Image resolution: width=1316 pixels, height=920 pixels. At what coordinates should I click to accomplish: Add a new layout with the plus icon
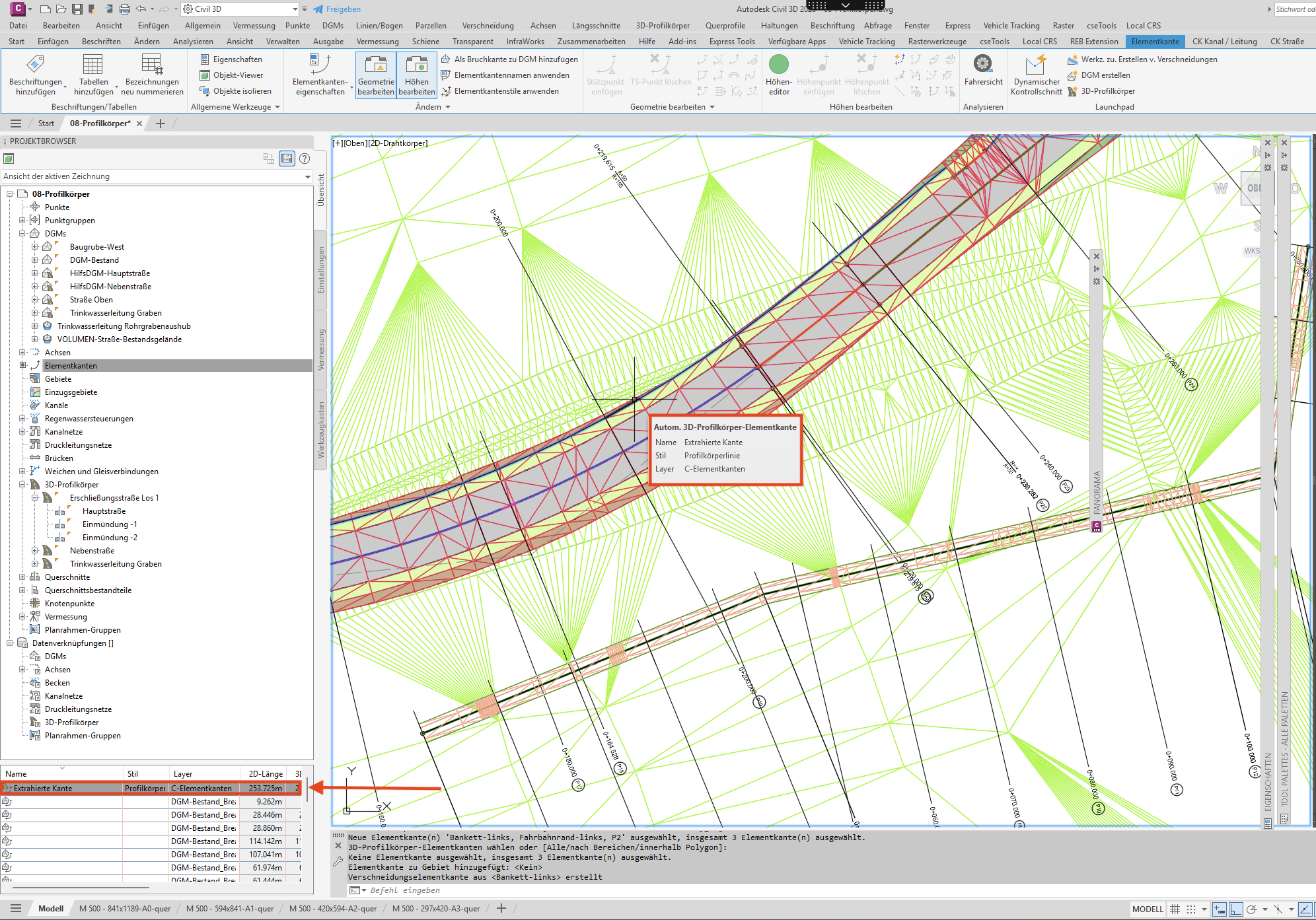coord(501,909)
